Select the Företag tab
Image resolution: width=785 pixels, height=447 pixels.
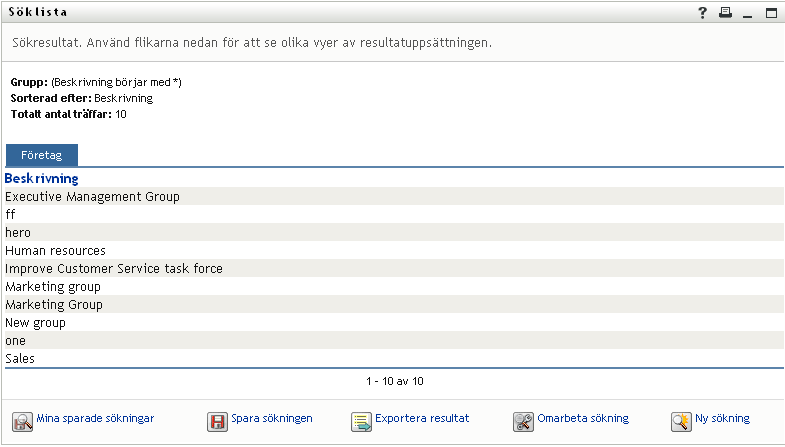(42, 156)
